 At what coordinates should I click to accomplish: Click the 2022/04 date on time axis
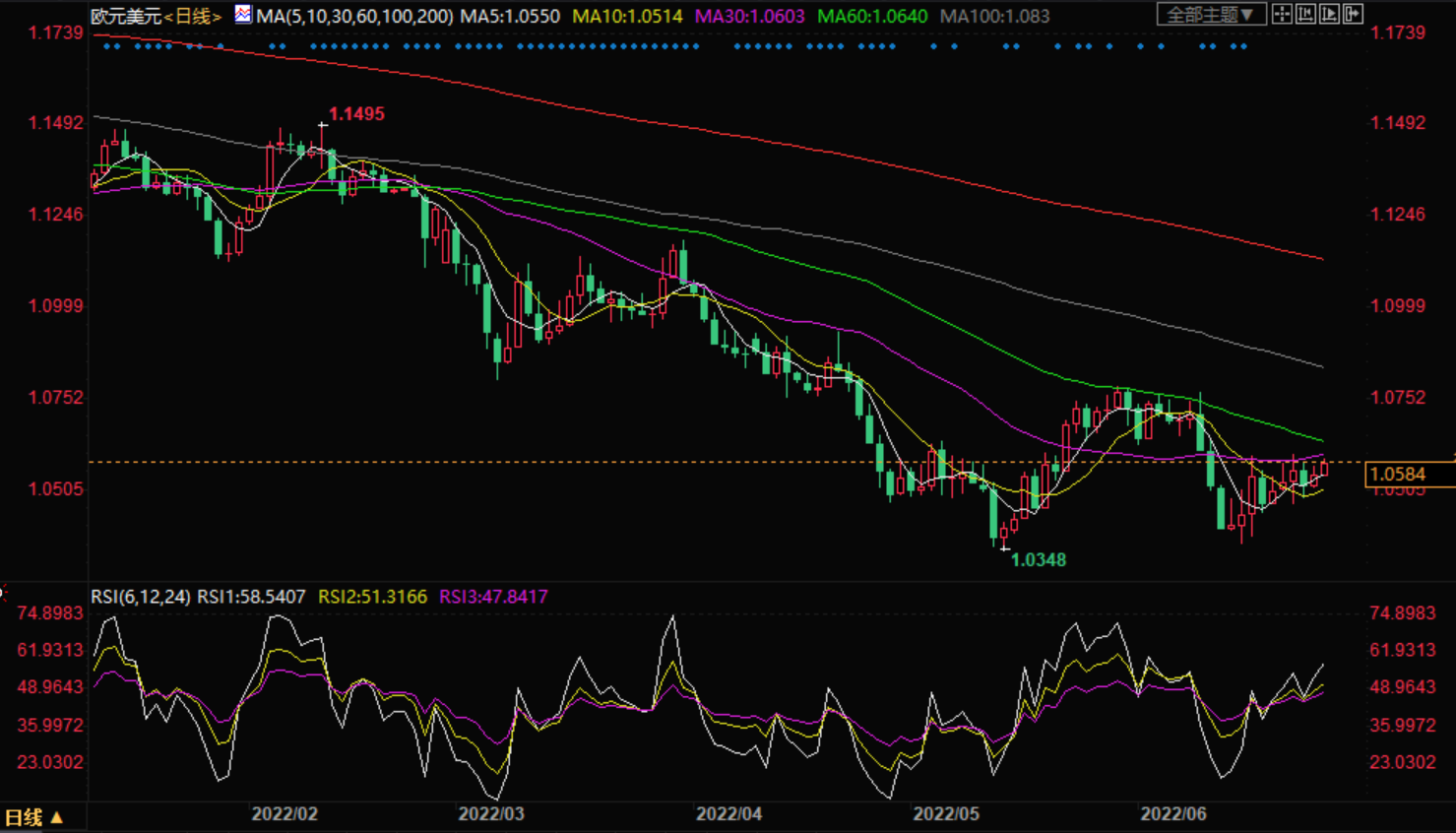728,813
